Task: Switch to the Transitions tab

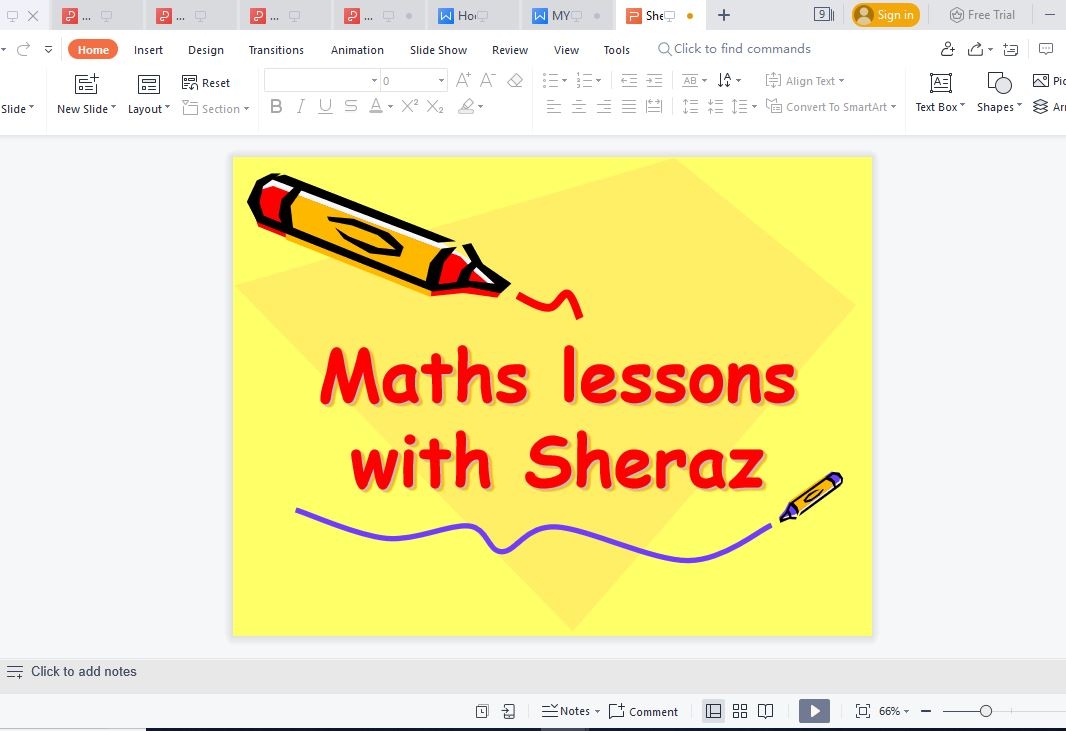Action: 276,50
